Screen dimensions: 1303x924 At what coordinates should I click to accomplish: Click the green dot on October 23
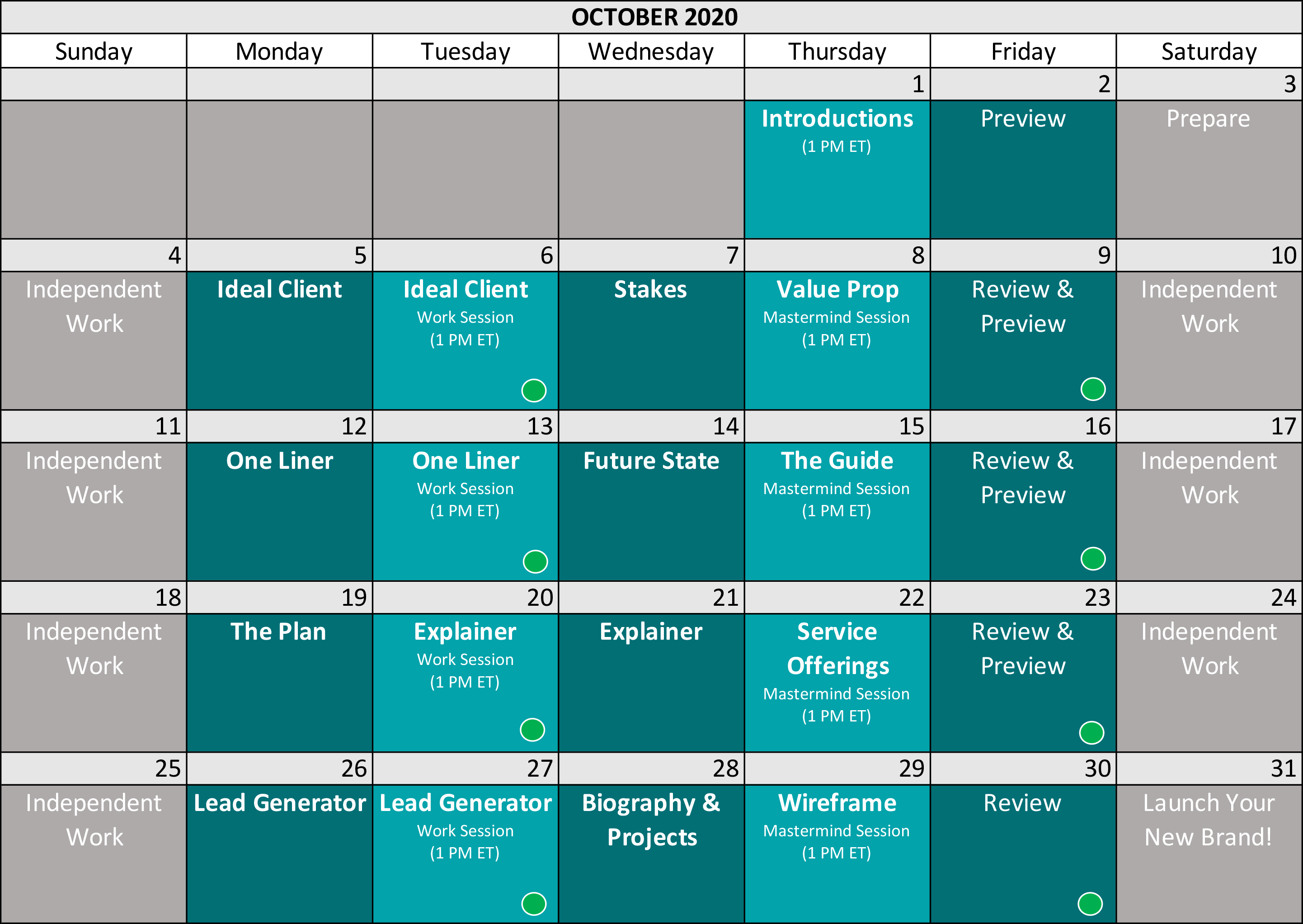1091,732
